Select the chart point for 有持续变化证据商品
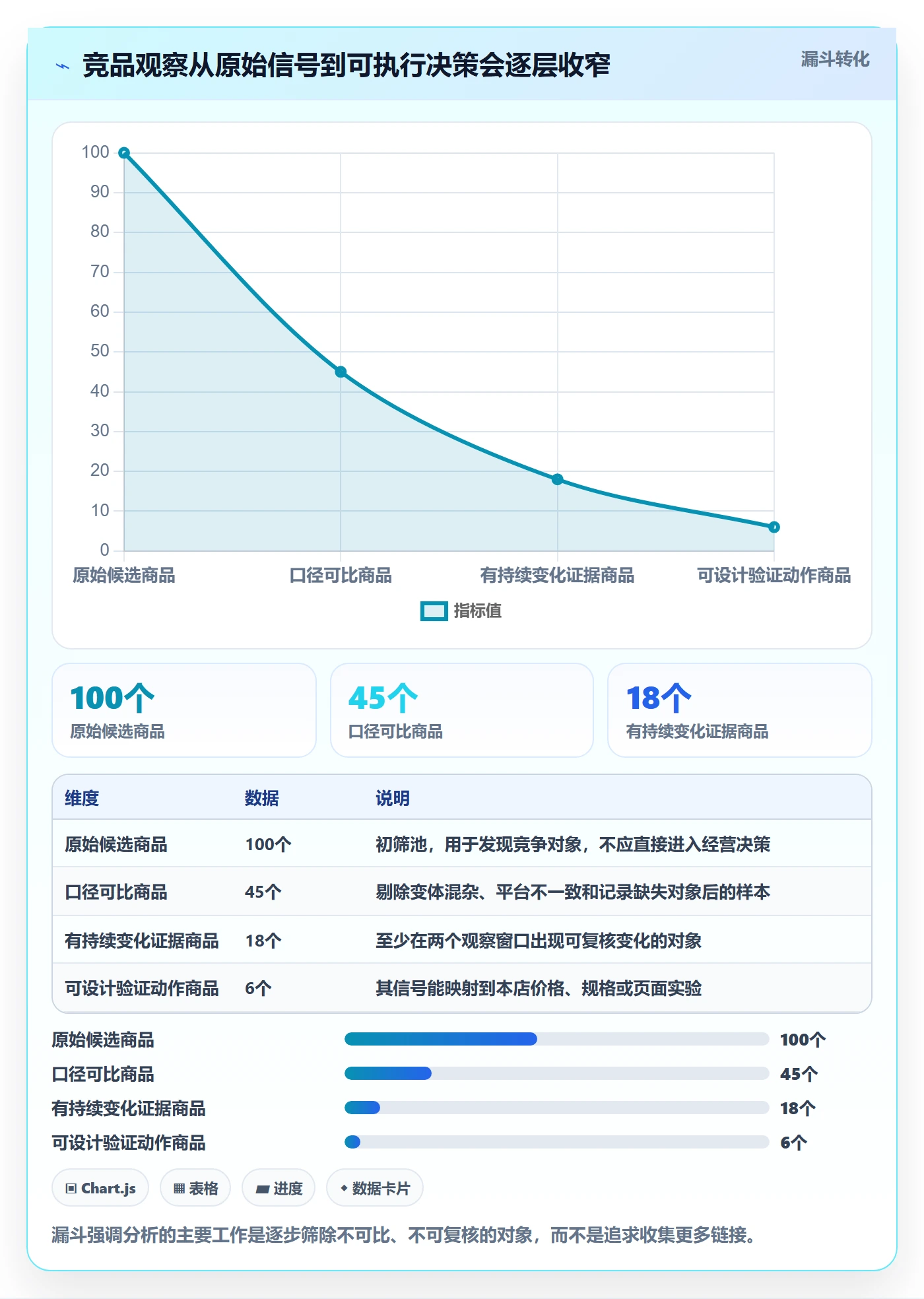The width and height of the screenshot is (924, 1299). (x=558, y=479)
